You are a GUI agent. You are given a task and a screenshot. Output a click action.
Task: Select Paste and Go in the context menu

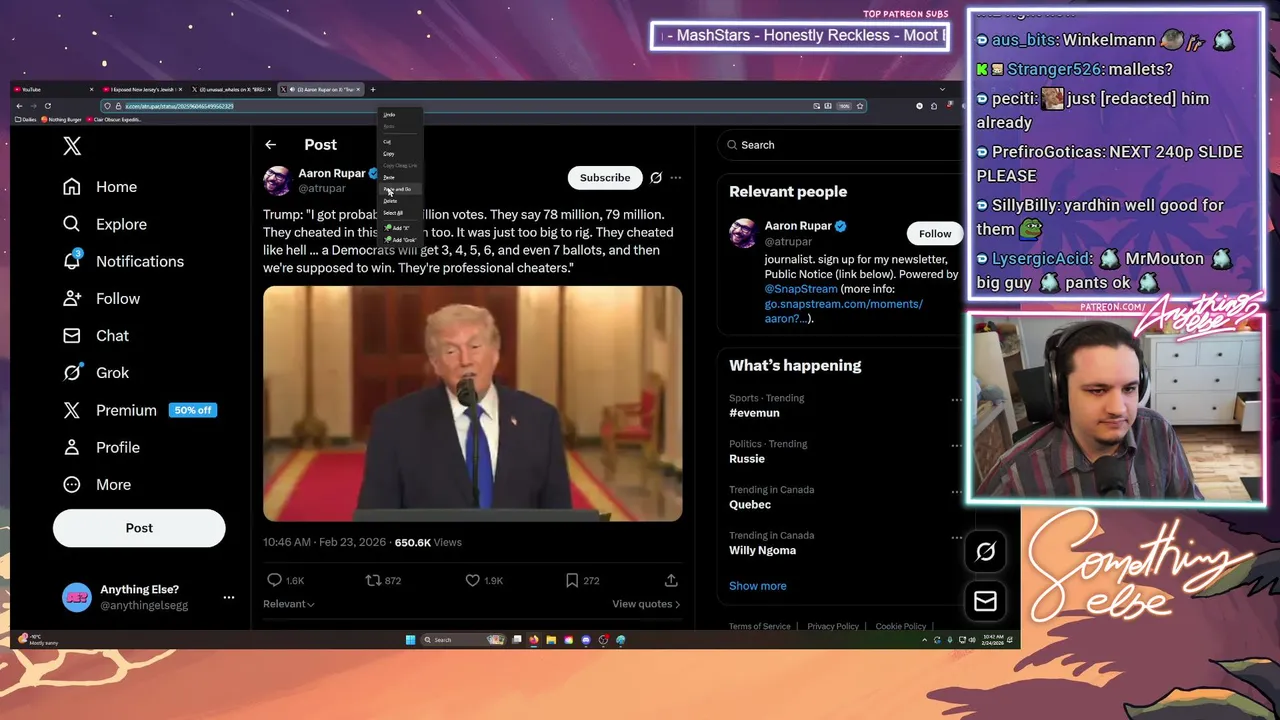402,189
